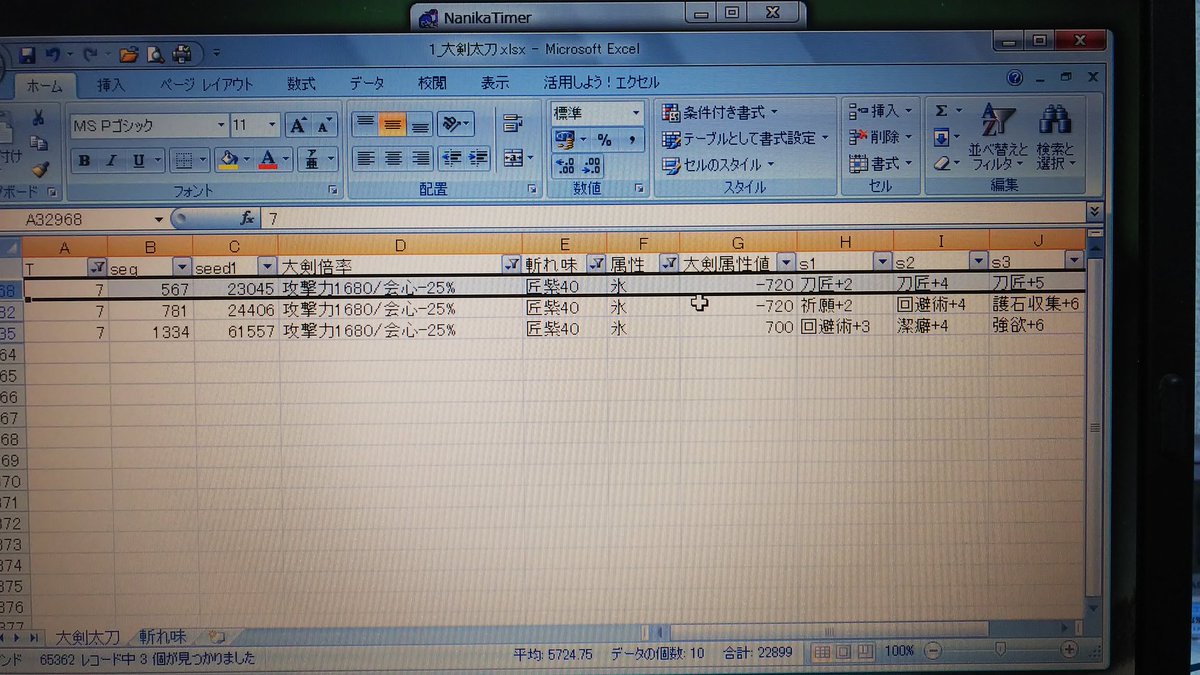This screenshot has height=675, width=1200.
Task: Increase decimal places icon
Action: coord(565,166)
